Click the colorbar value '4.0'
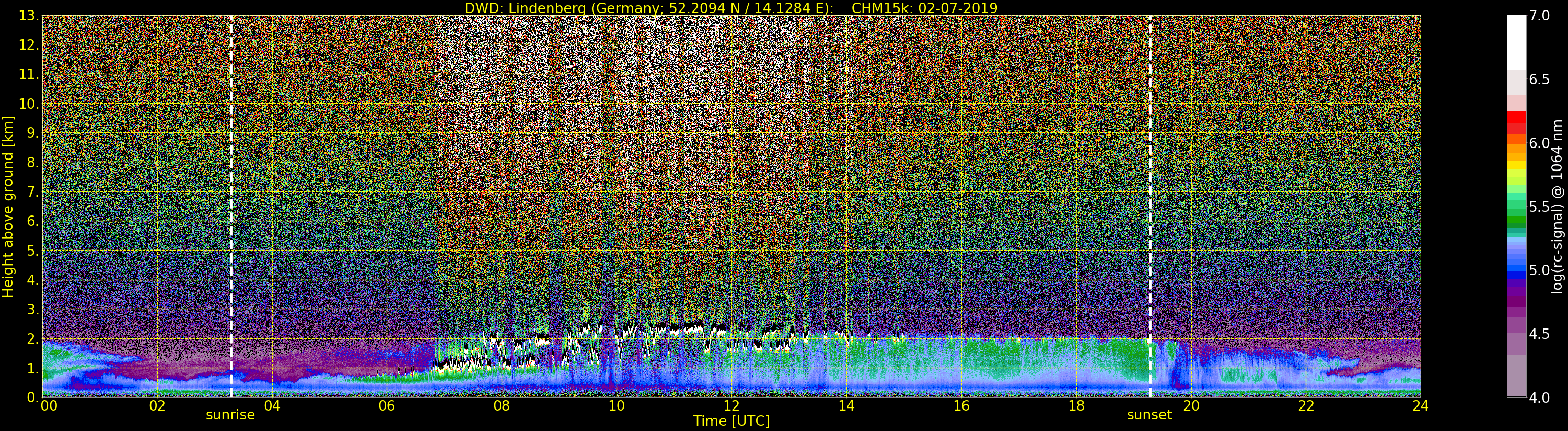This screenshot has height=431, width=1568. coord(1539,398)
